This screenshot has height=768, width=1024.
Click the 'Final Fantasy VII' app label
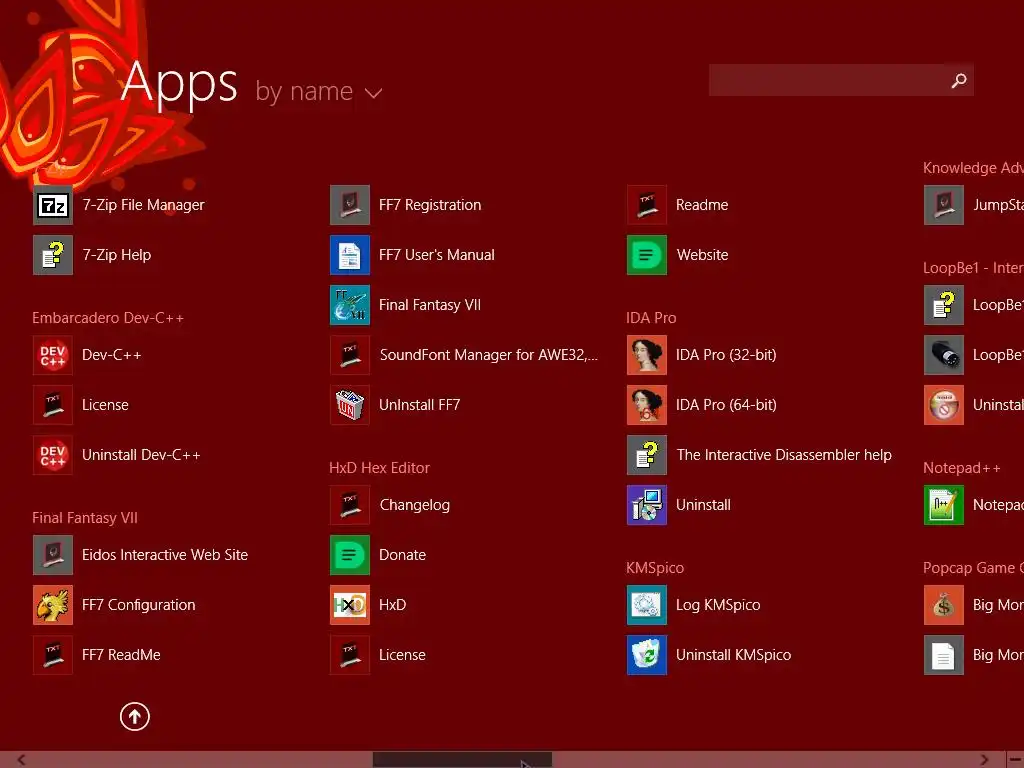(x=430, y=305)
